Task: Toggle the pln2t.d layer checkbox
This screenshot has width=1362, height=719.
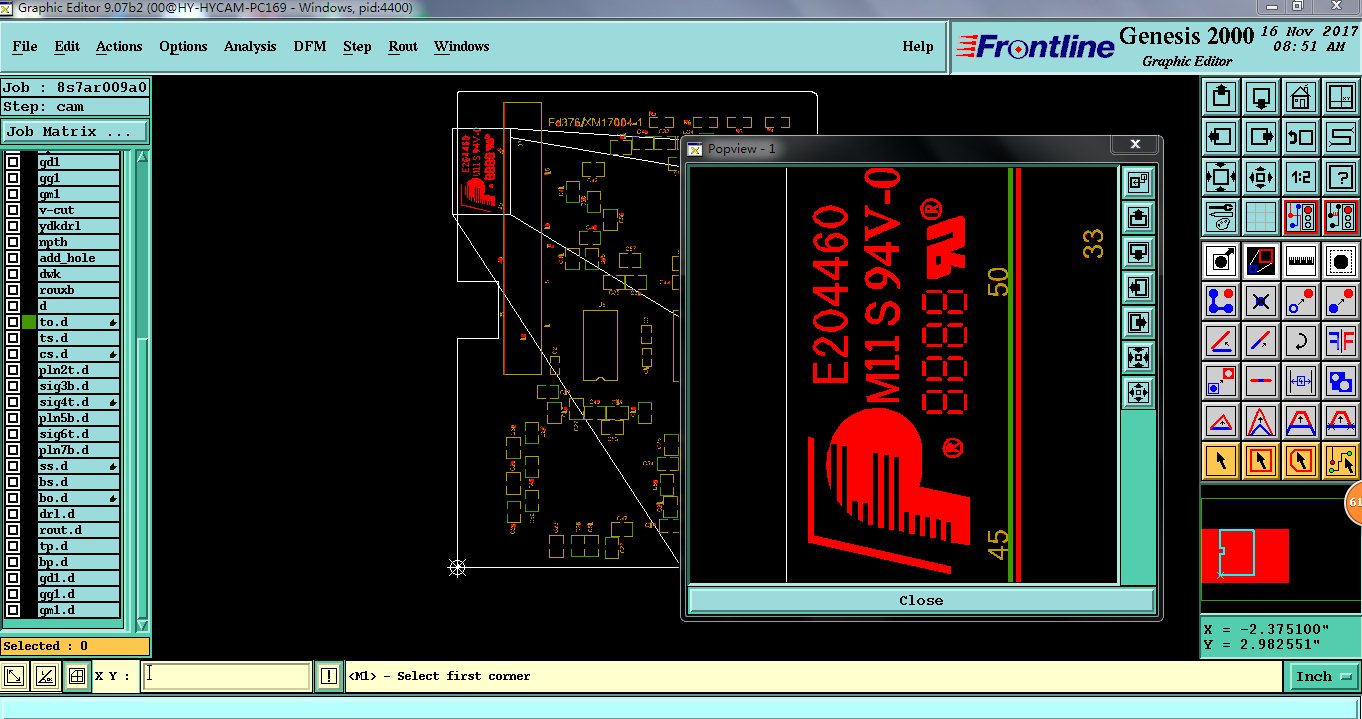Action: click(13, 370)
